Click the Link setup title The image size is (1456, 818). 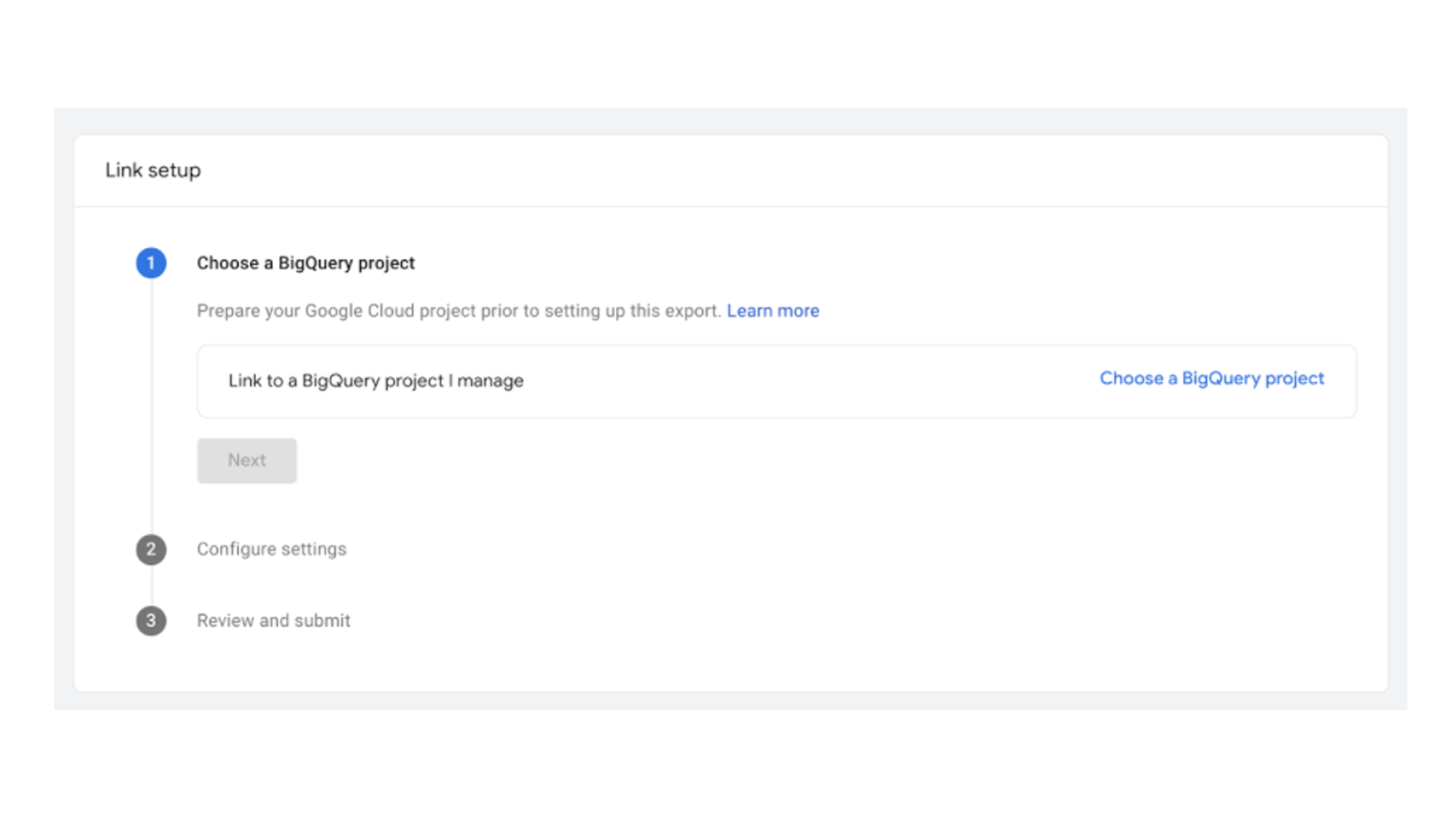click(153, 171)
